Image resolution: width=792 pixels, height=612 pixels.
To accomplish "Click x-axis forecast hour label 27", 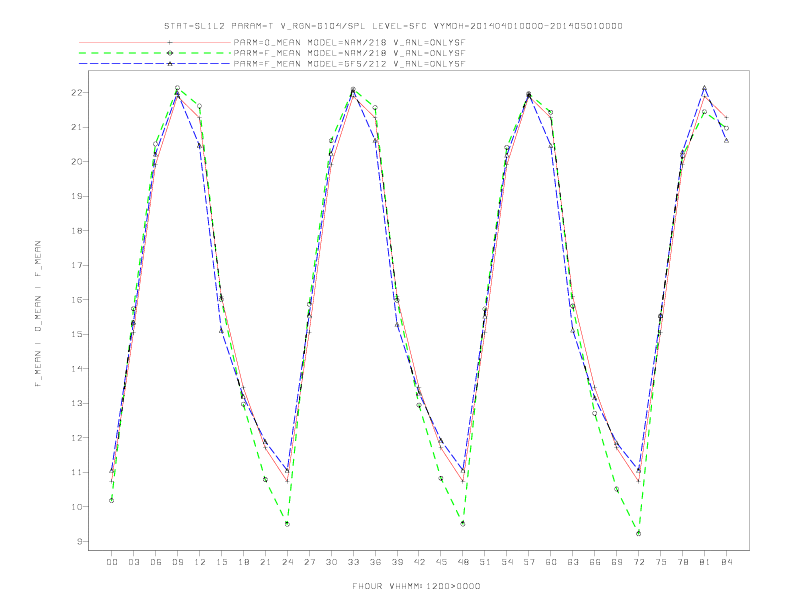I will [309, 562].
